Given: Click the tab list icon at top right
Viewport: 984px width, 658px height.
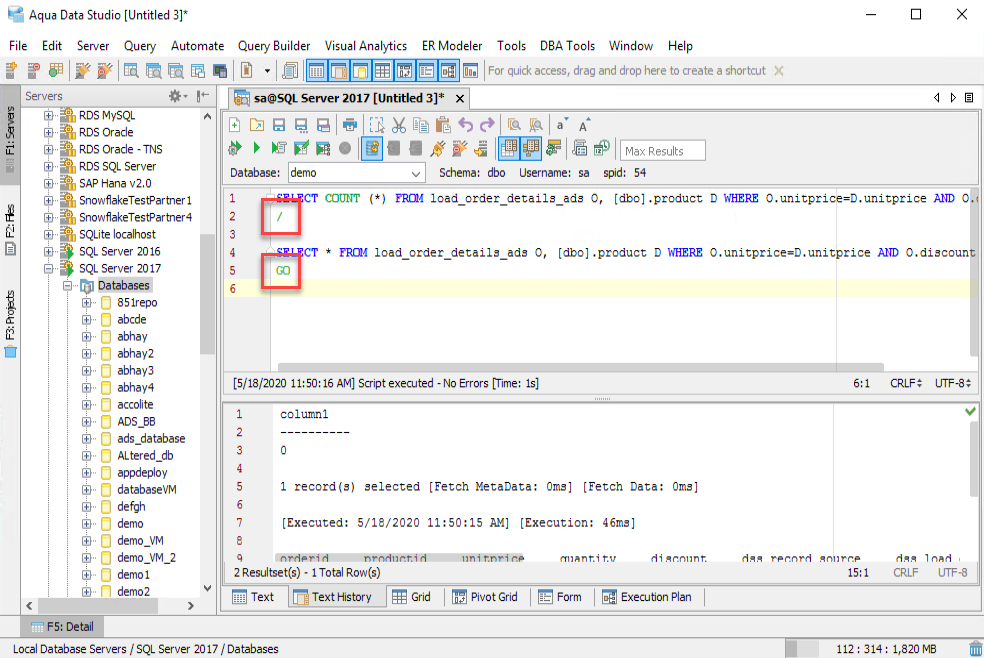Looking at the screenshot, I should (969, 98).
